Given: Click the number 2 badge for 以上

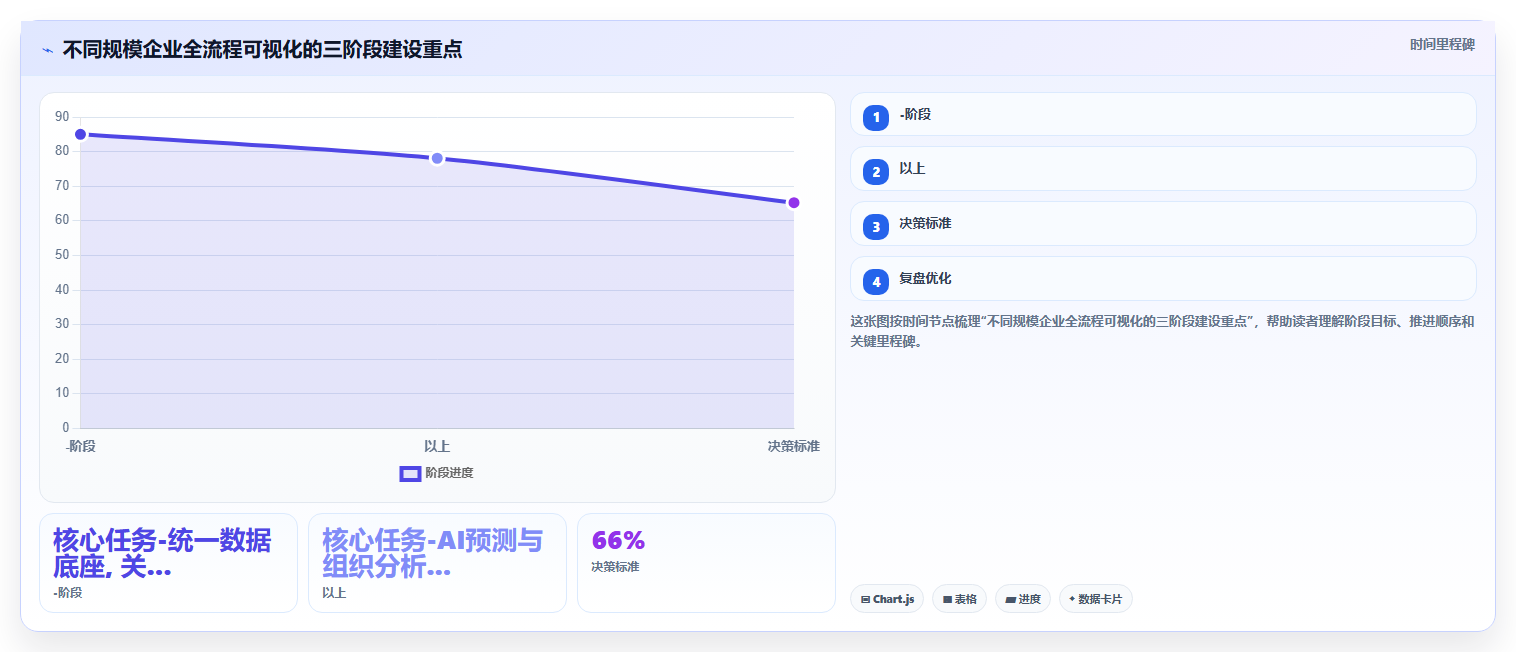Looking at the screenshot, I should [x=876, y=172].
